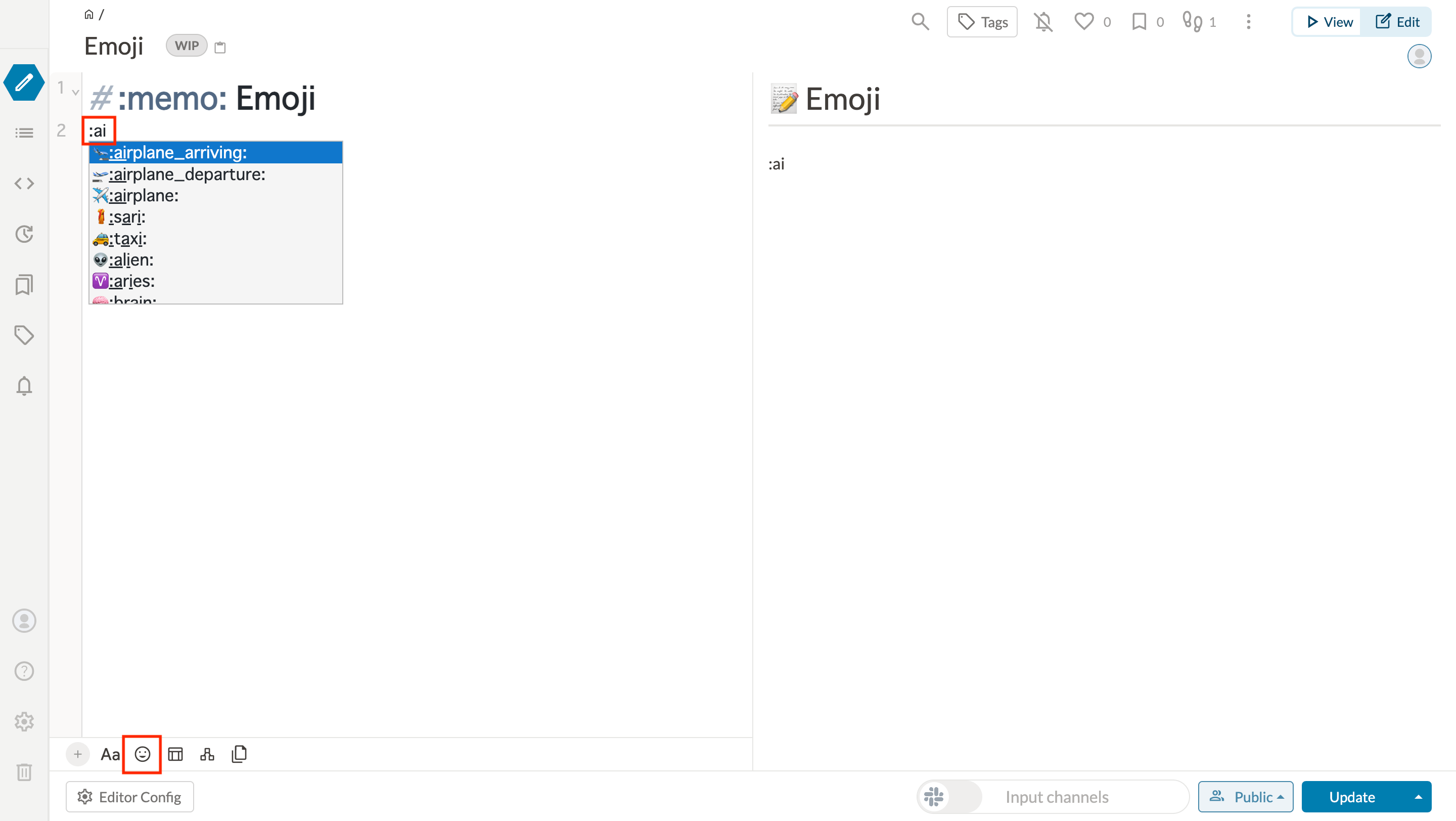The width and height of the screenshot is (1456, 821).
Task: Select :airplane_arriving: suggestion
Action: point(216,153)
